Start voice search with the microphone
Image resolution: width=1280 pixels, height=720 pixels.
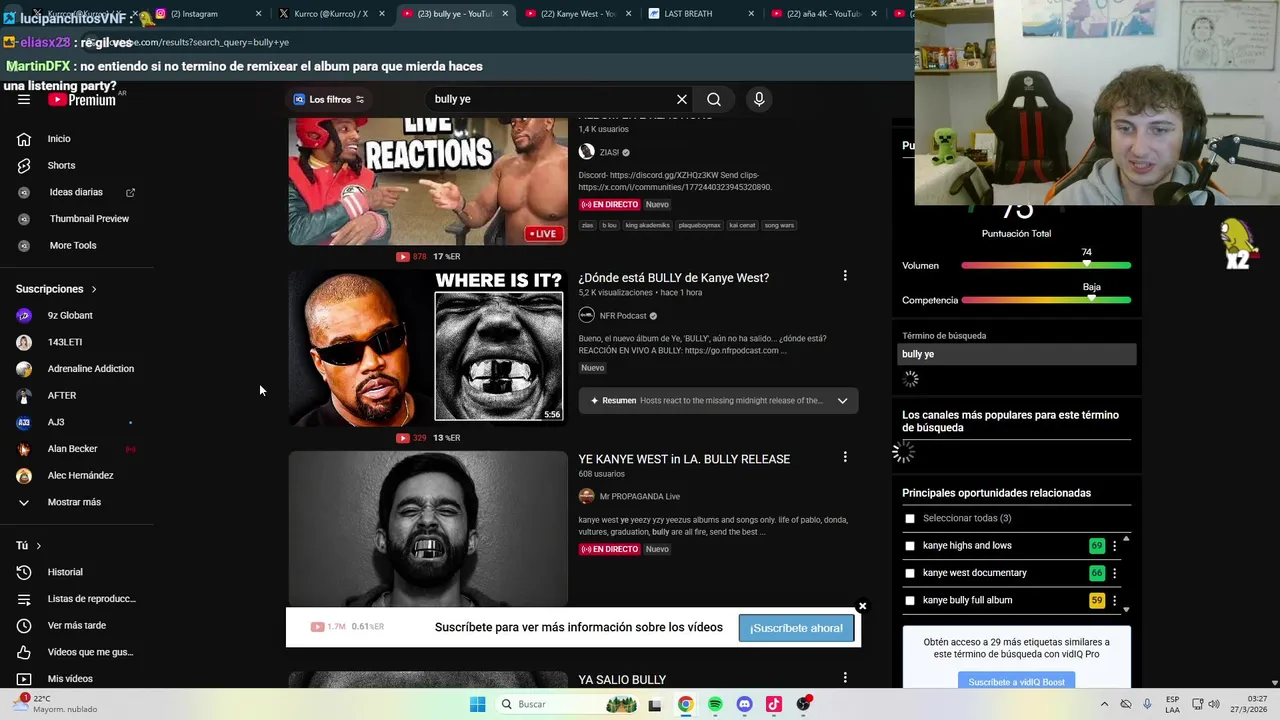tap(759, 99)
